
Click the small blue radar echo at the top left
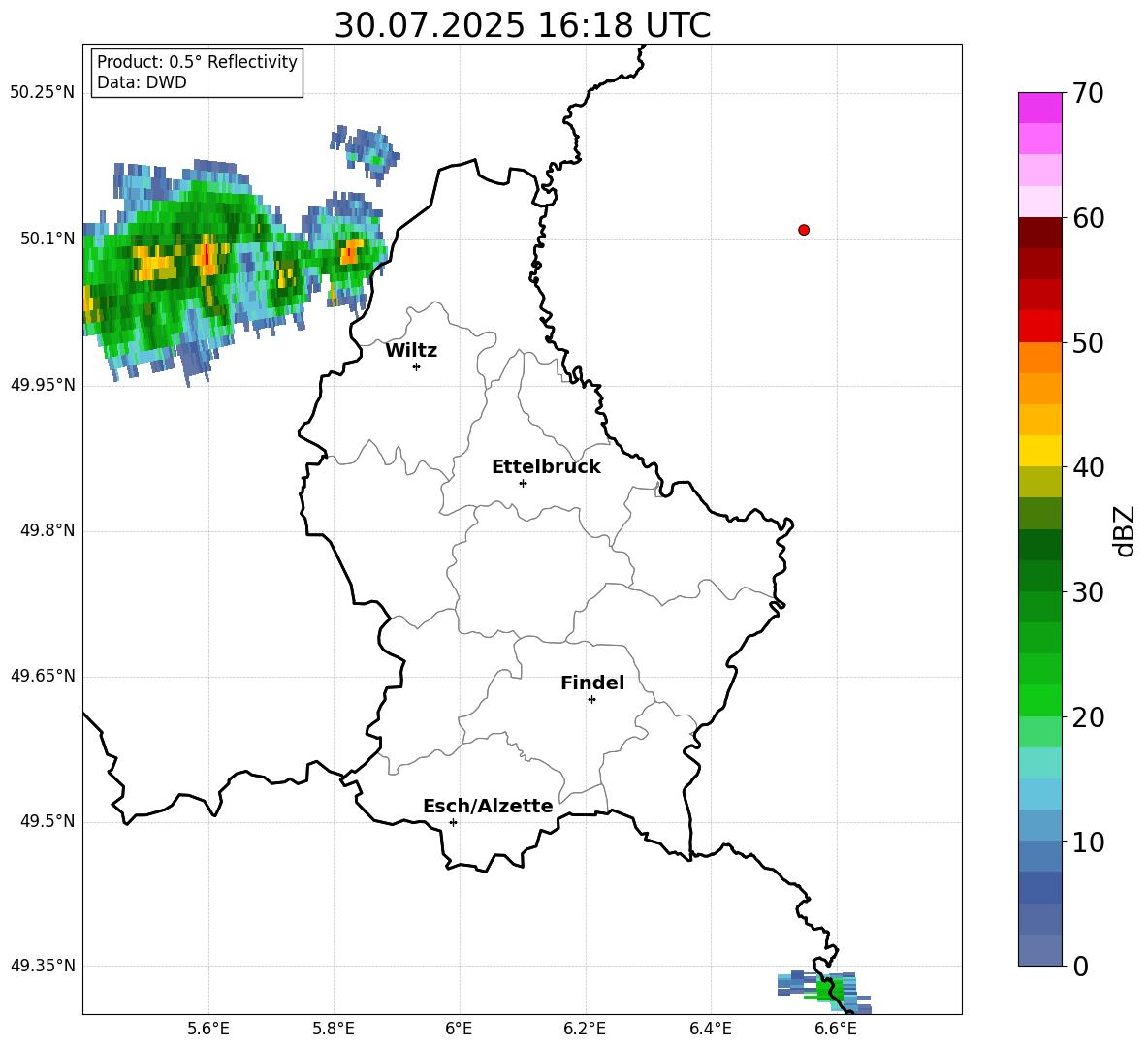pyautogui.click(x=364, y=153)
